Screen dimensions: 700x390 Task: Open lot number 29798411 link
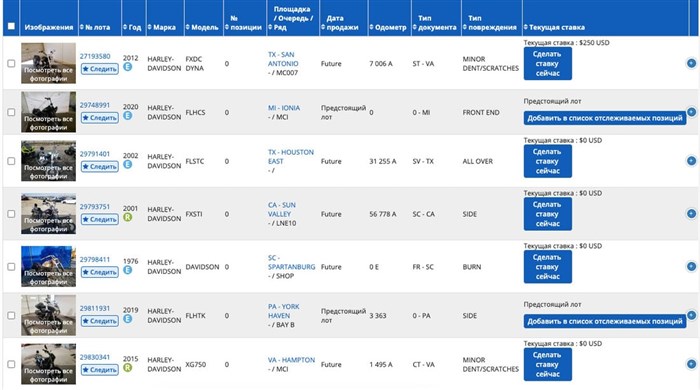click(95, 259)
